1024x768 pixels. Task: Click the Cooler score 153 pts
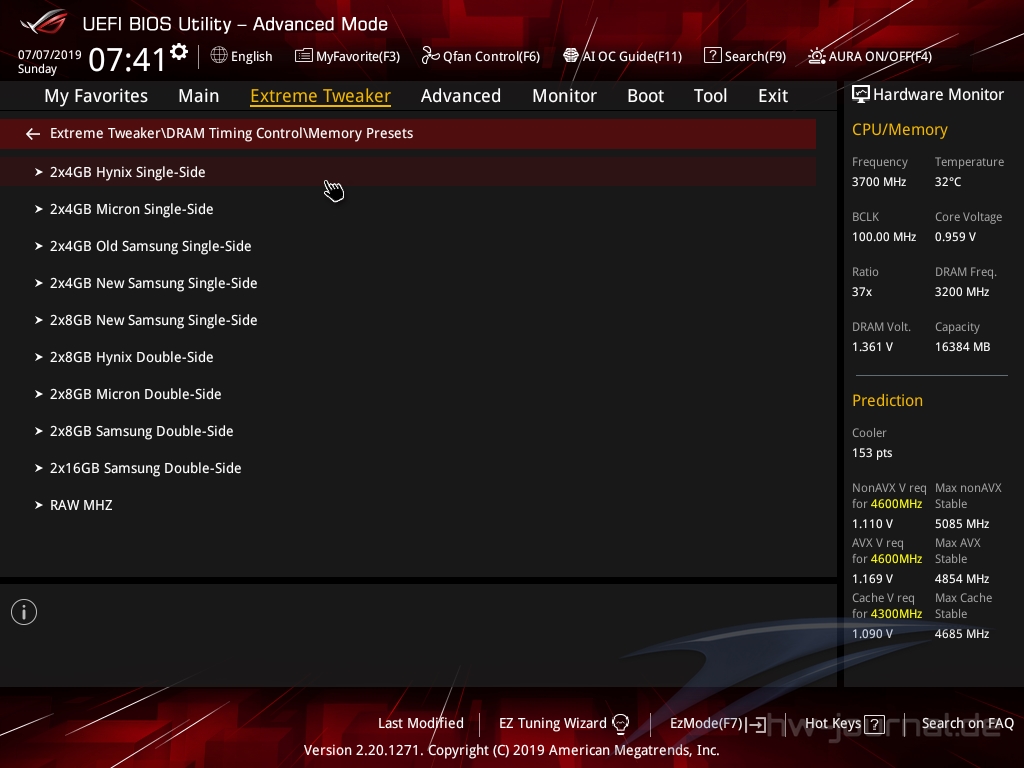pos(872,453)
